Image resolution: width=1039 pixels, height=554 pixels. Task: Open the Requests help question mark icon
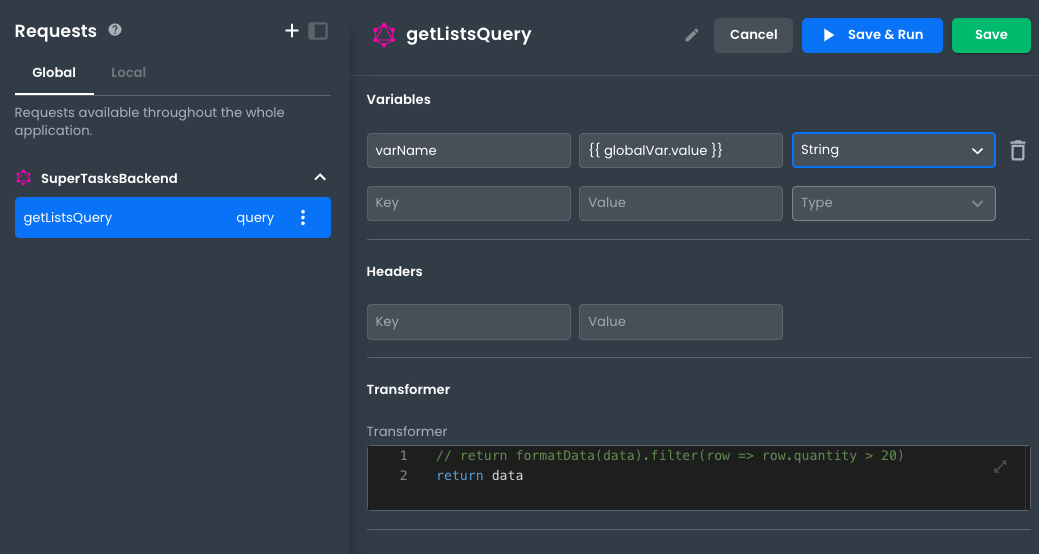click(115, 30)
